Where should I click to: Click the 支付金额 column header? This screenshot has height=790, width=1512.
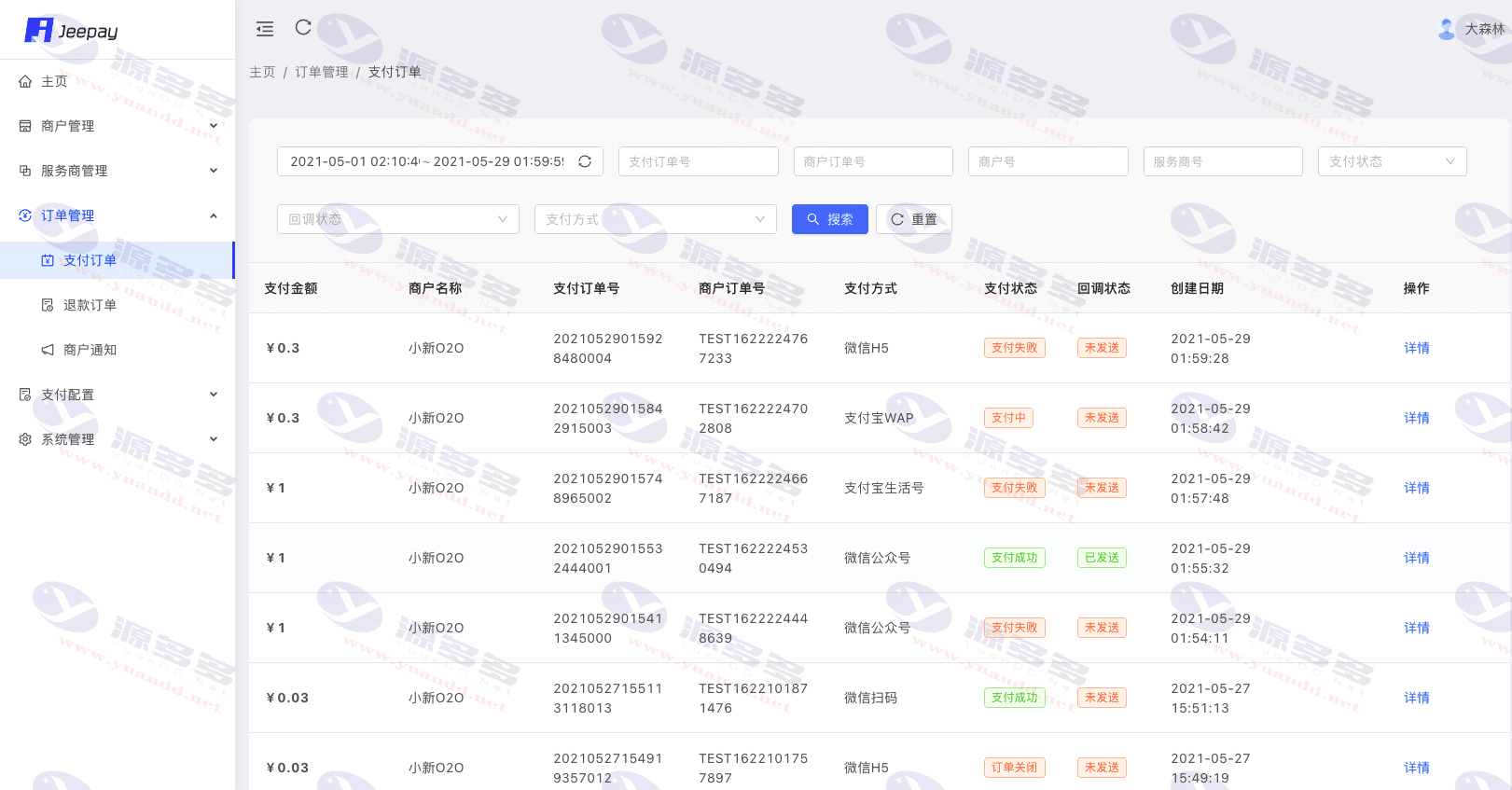tap(291, 288)
